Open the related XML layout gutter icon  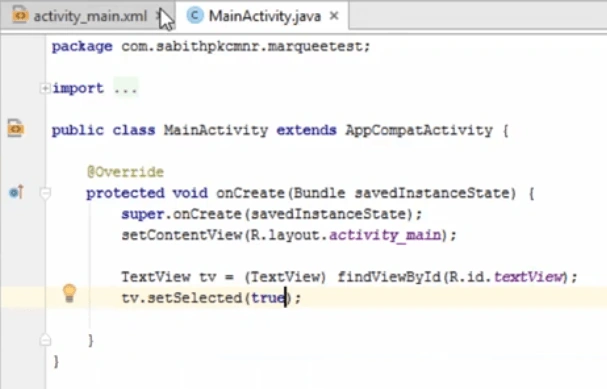click(15, 128)
